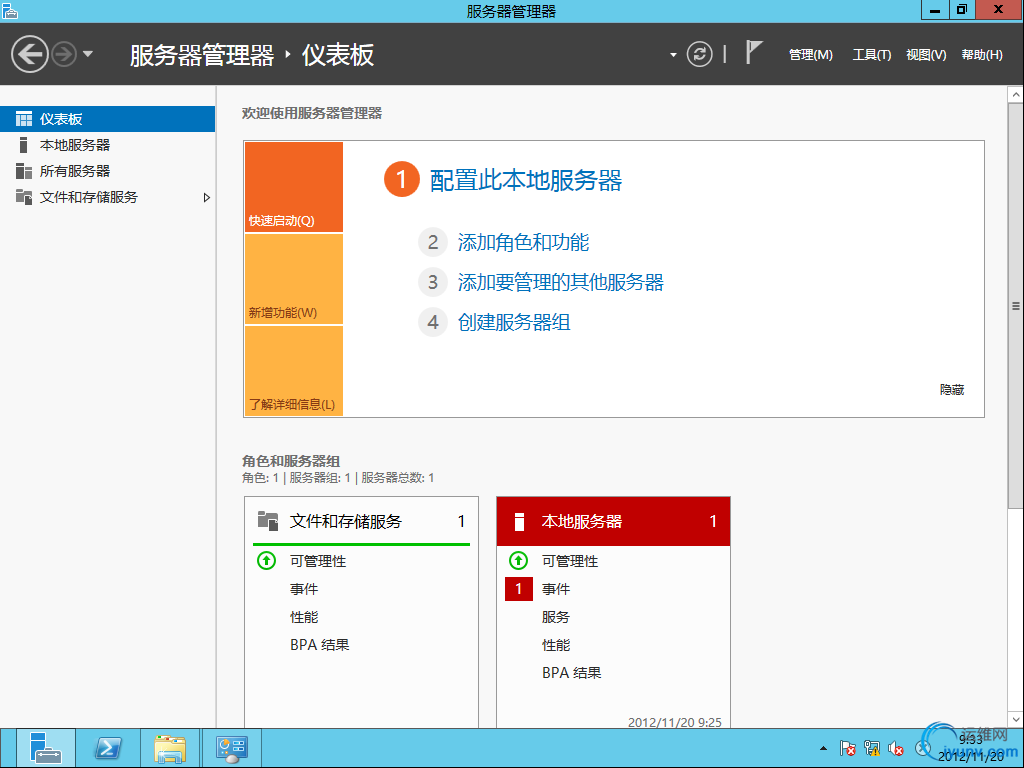Click the 本地服务器 sidebar icon
This screenshot has height=768, width=1024.
(24, 145)
